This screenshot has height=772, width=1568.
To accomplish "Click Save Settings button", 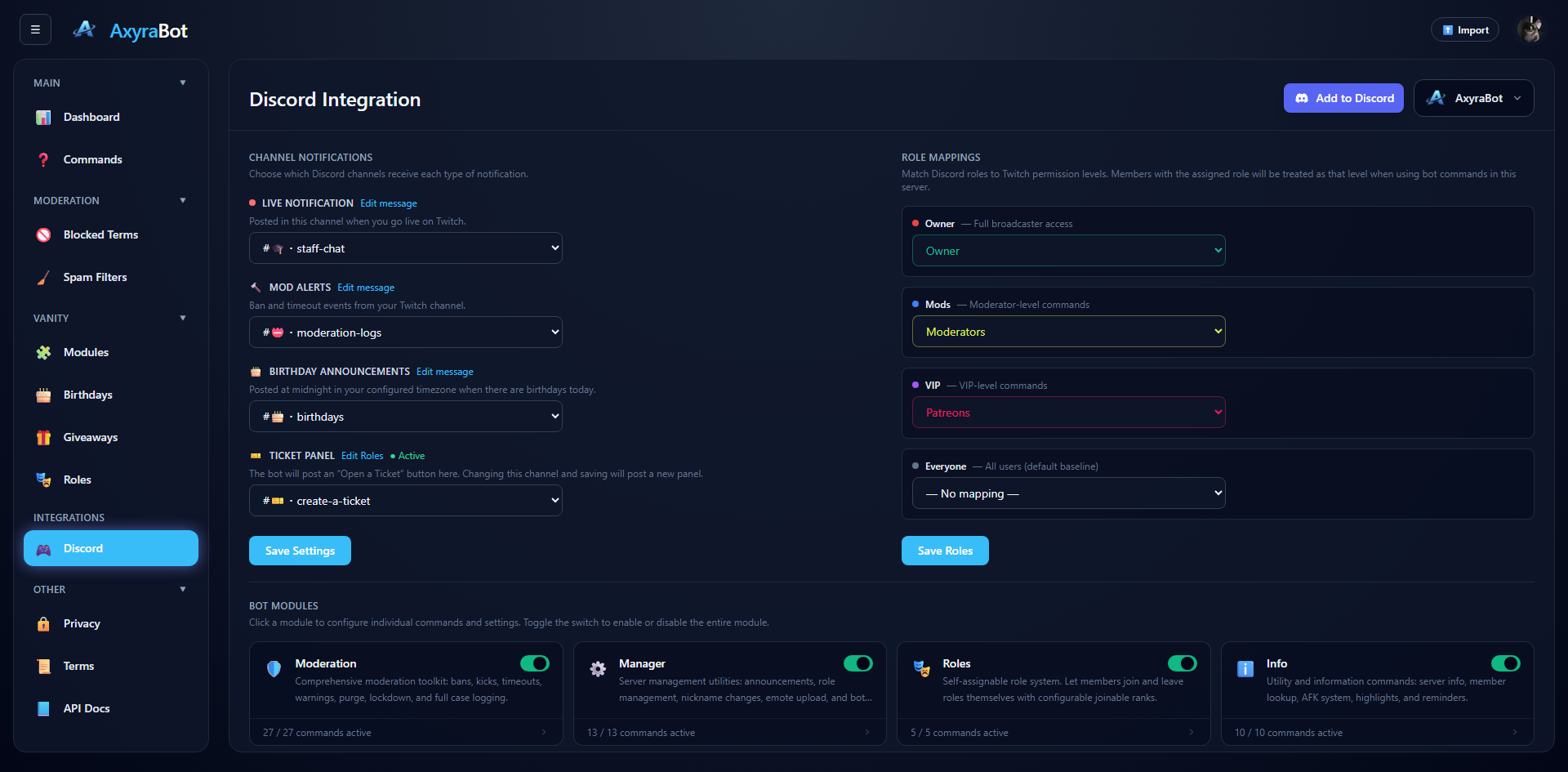I will pyautogui.click(x=300, y=551).
